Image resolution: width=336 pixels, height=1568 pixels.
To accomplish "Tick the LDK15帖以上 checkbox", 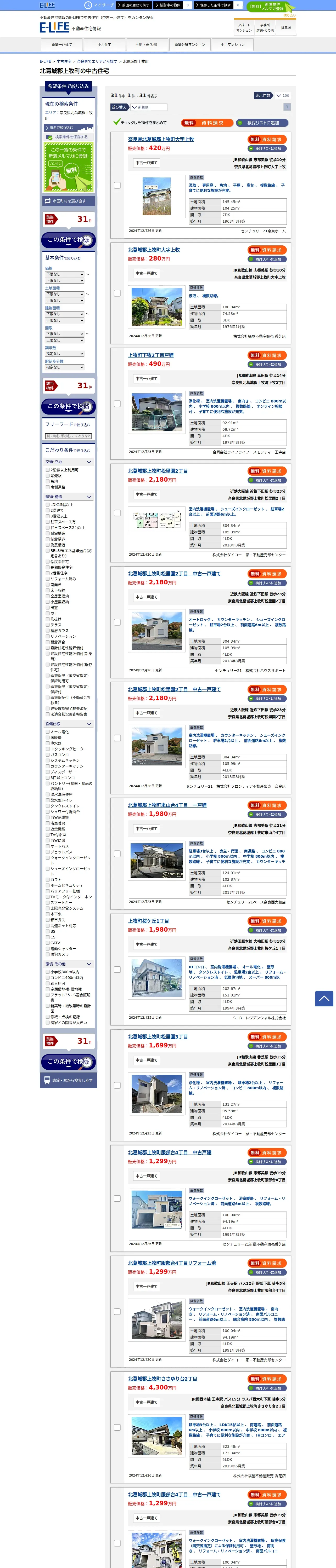I will coord(48,505).
